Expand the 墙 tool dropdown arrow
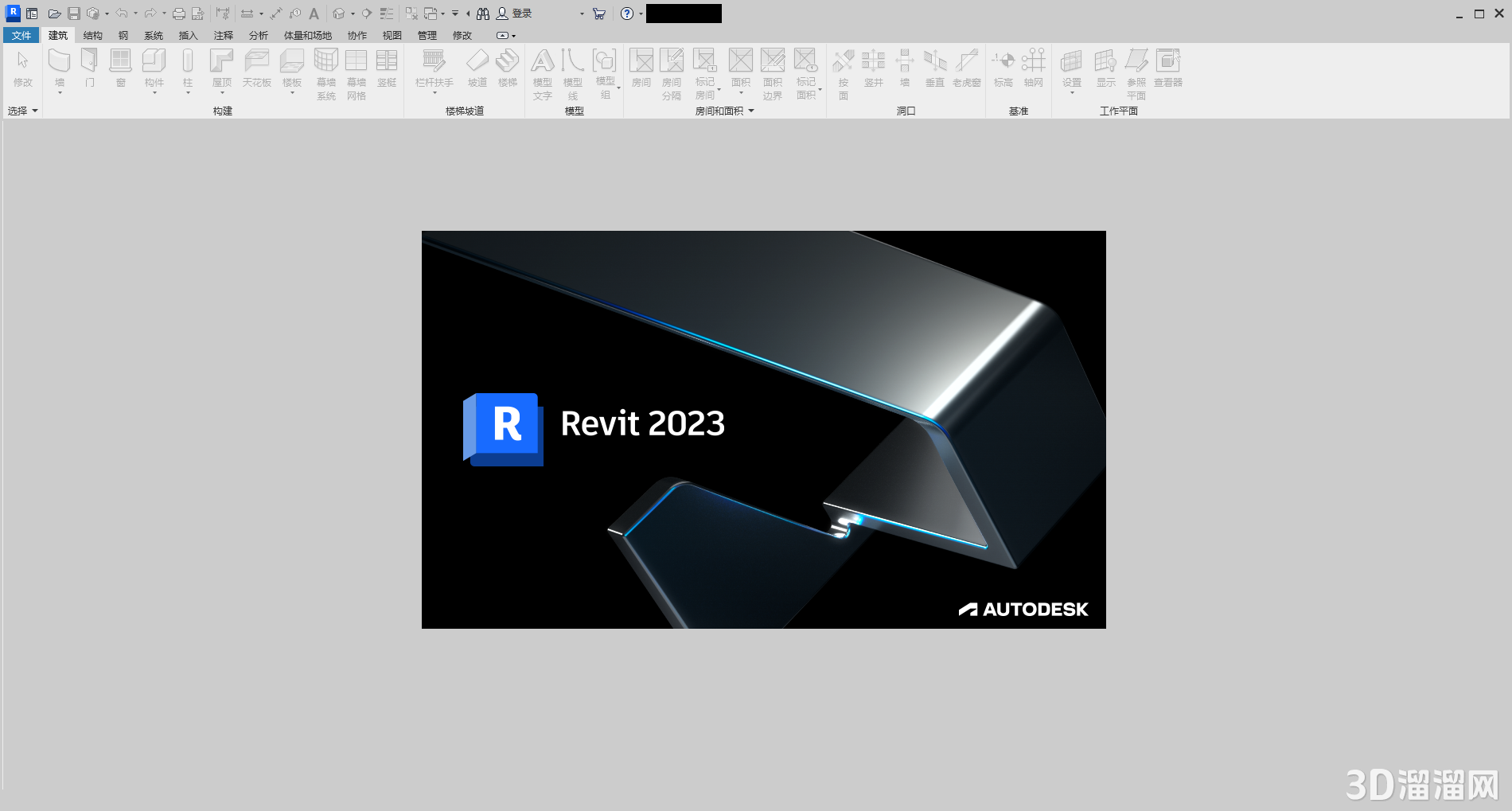 click(59, 92)
